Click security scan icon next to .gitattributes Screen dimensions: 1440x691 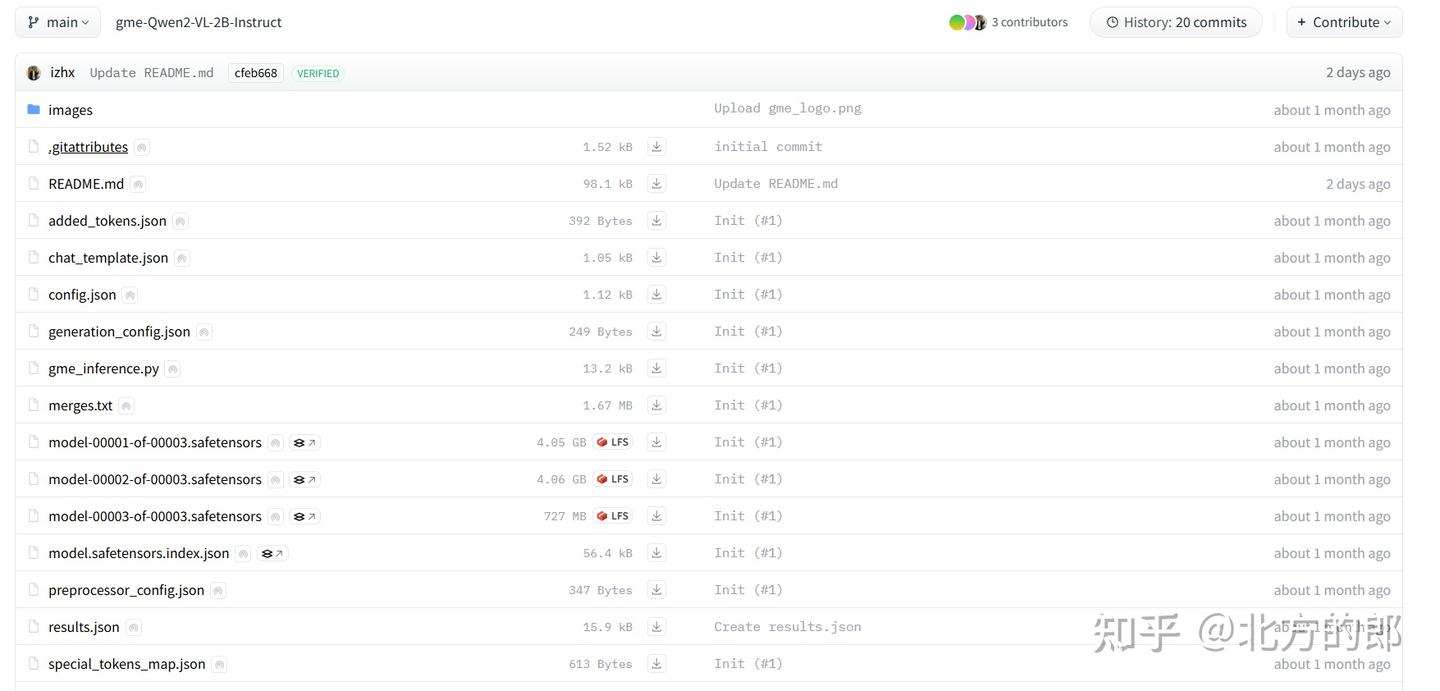(142, 147)
